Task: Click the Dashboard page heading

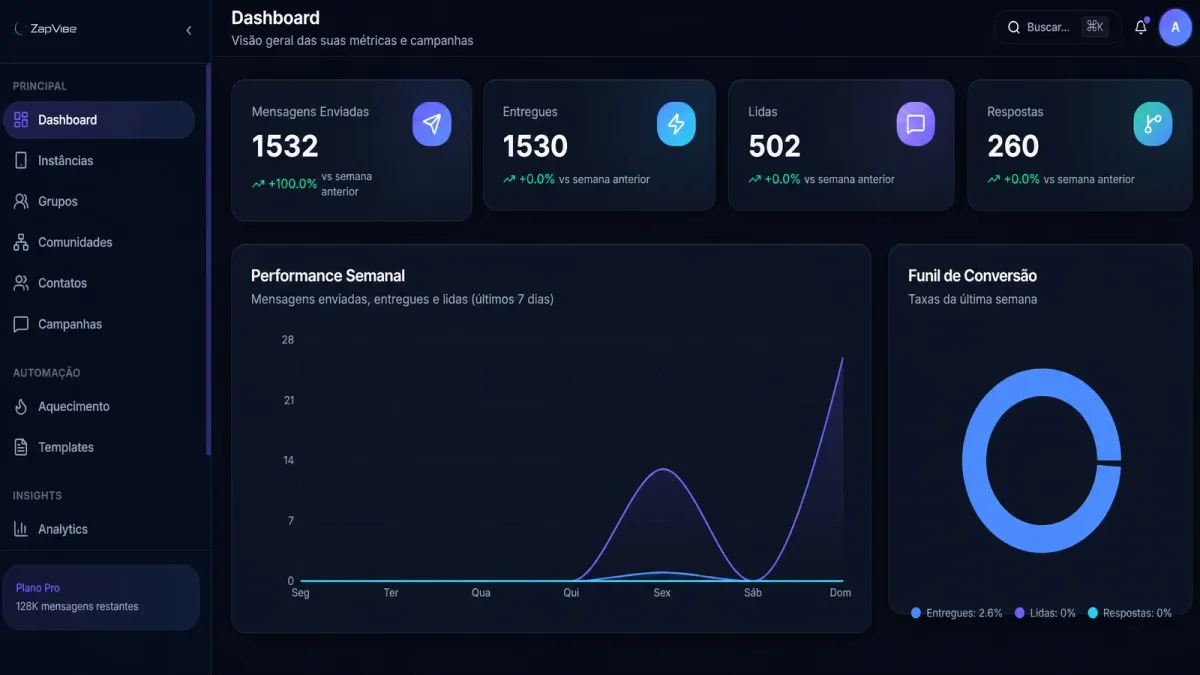Action: [275, 18]
